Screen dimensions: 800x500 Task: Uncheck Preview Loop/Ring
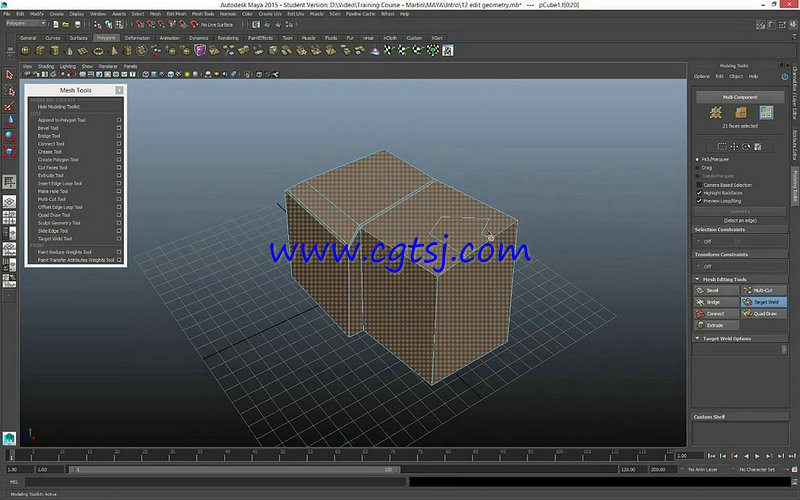click(x=699, y=201)
